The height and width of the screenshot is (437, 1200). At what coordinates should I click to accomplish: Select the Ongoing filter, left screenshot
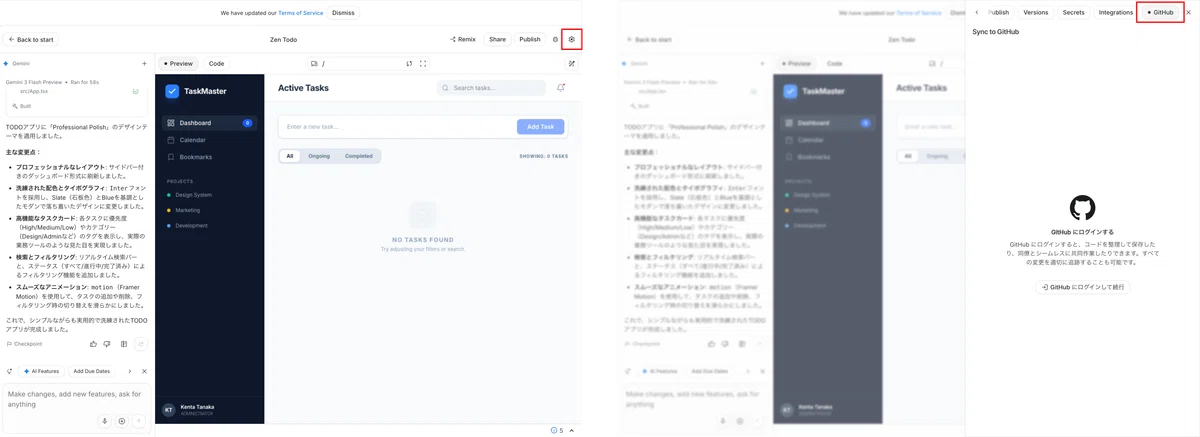pos(319,156)
